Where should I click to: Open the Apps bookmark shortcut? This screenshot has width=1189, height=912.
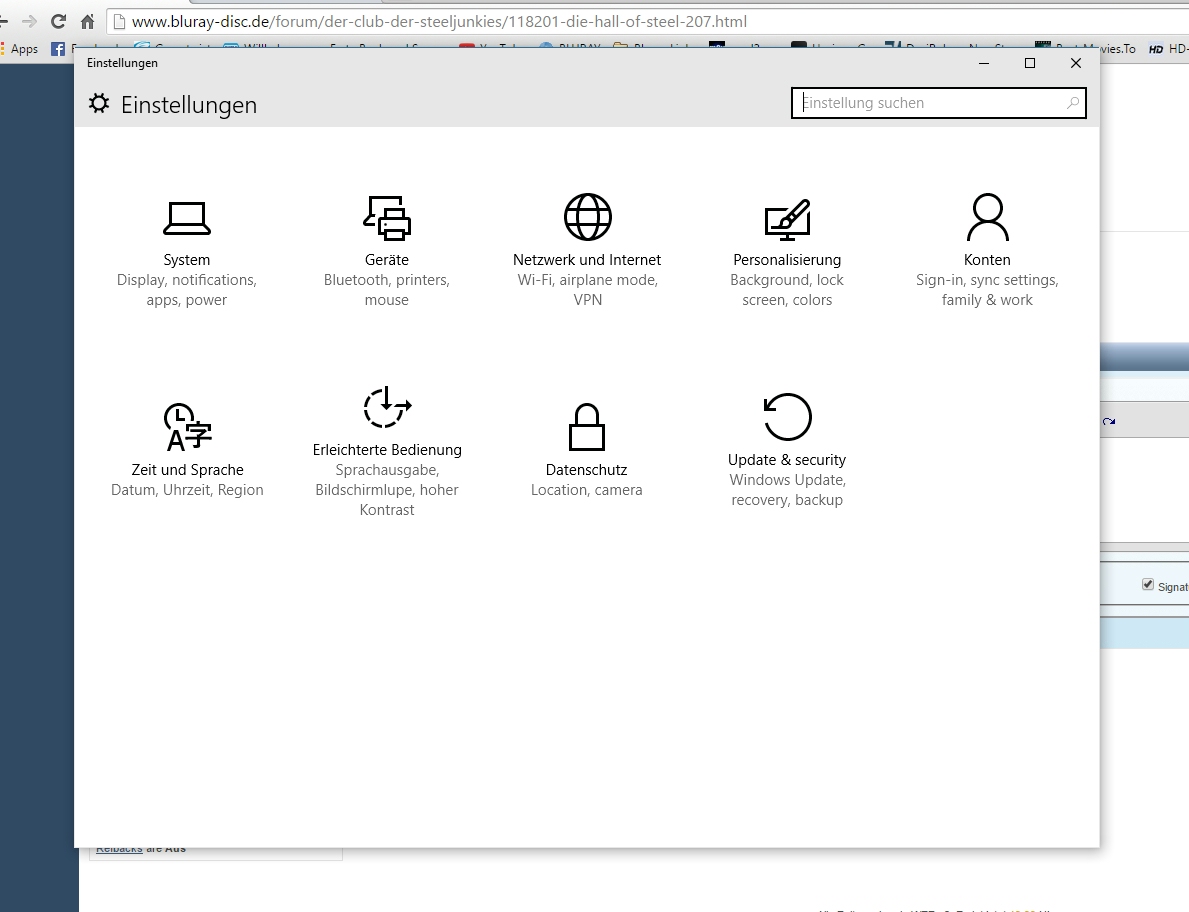coord(18,48)
